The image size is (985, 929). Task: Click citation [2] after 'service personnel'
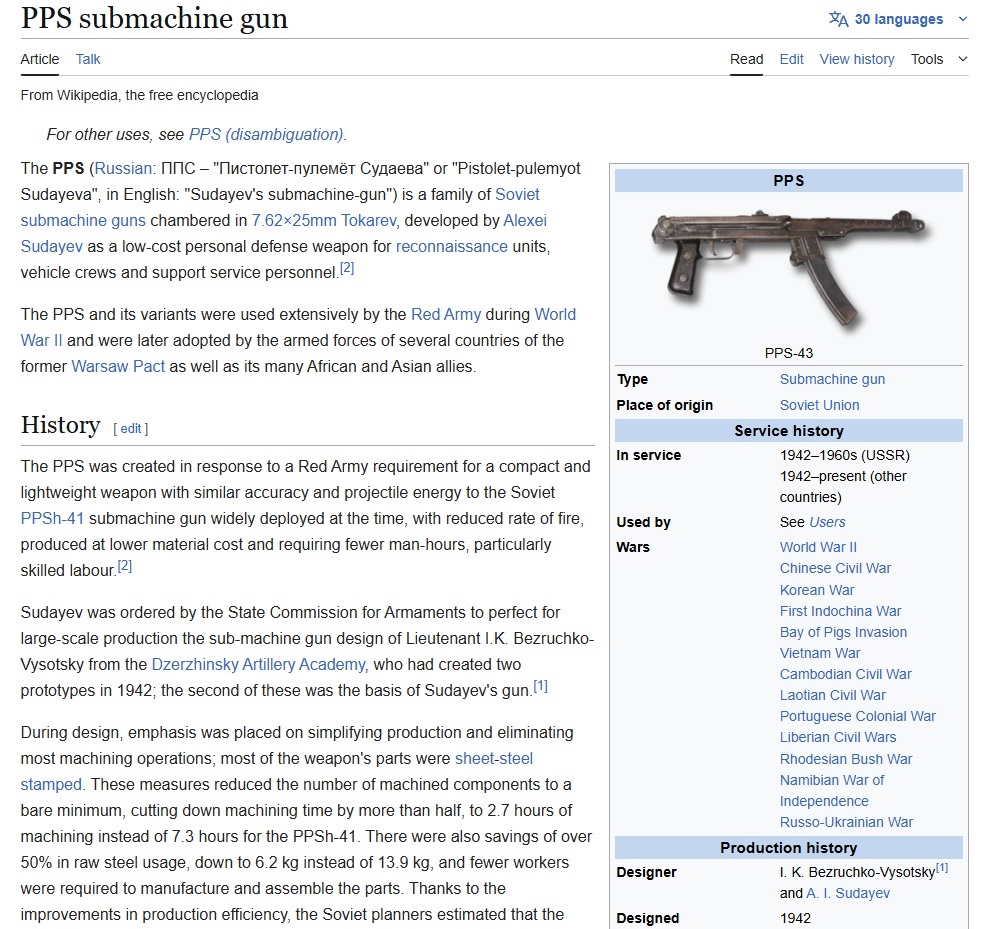pyautogui.click(x=347, y=268)
